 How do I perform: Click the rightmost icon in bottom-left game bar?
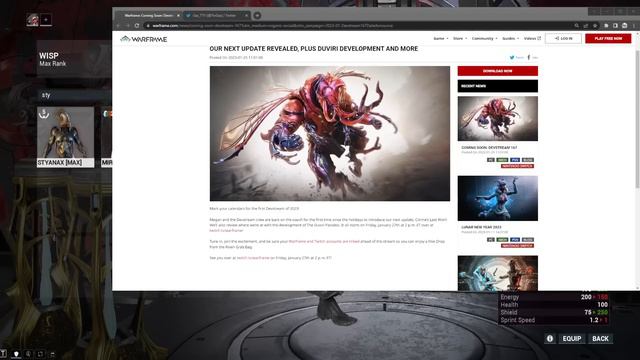click(x=52, y=354)
